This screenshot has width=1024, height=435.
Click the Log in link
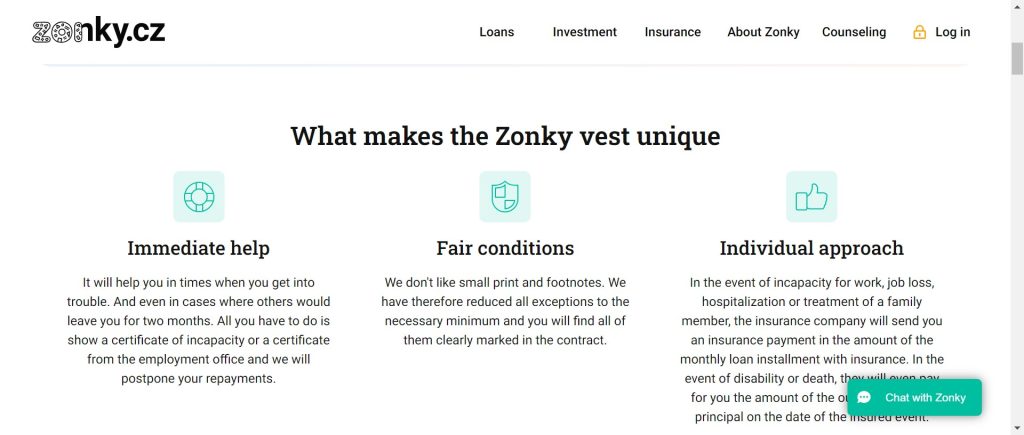pos(952,32)
